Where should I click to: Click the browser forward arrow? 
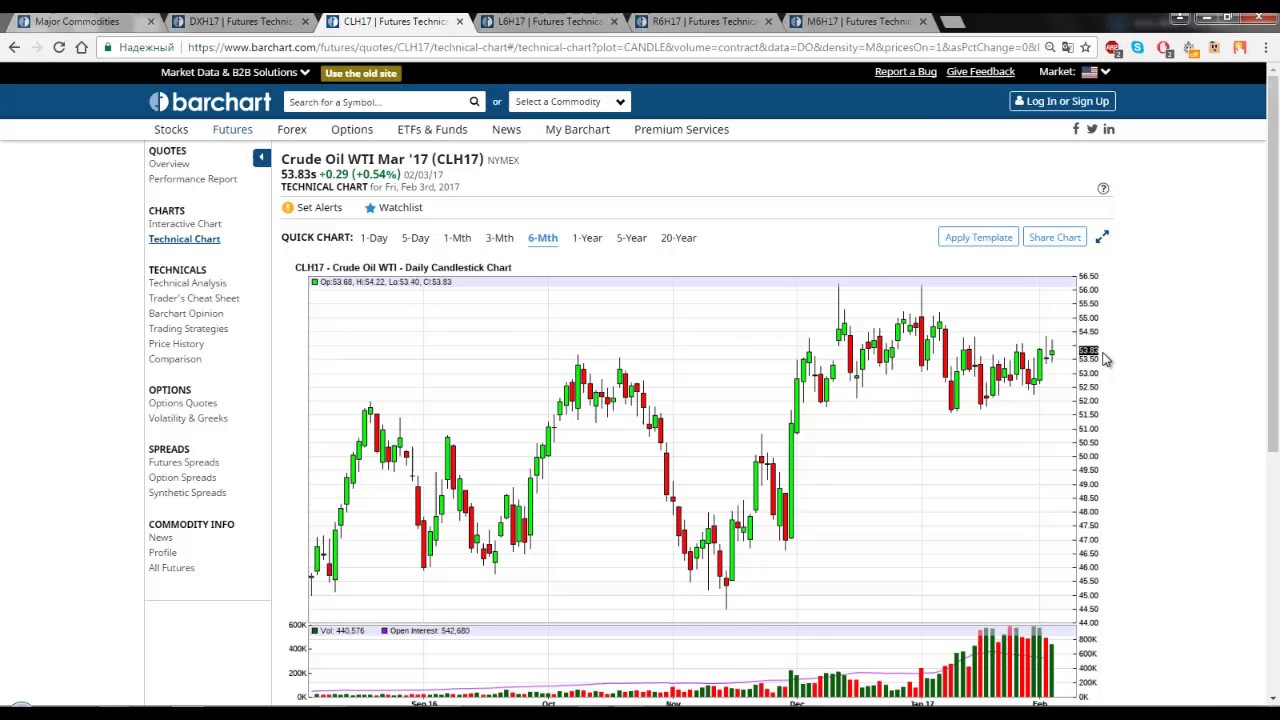(x=37, y=47)
